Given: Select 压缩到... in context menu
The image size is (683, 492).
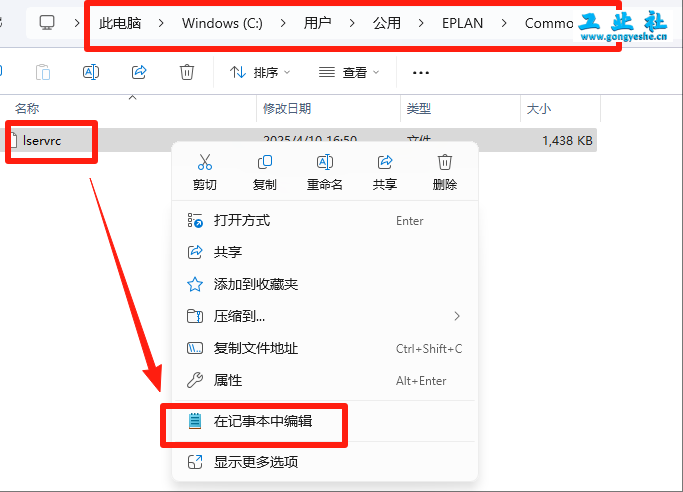Looking at the screenshot, I should coord(325,316).
